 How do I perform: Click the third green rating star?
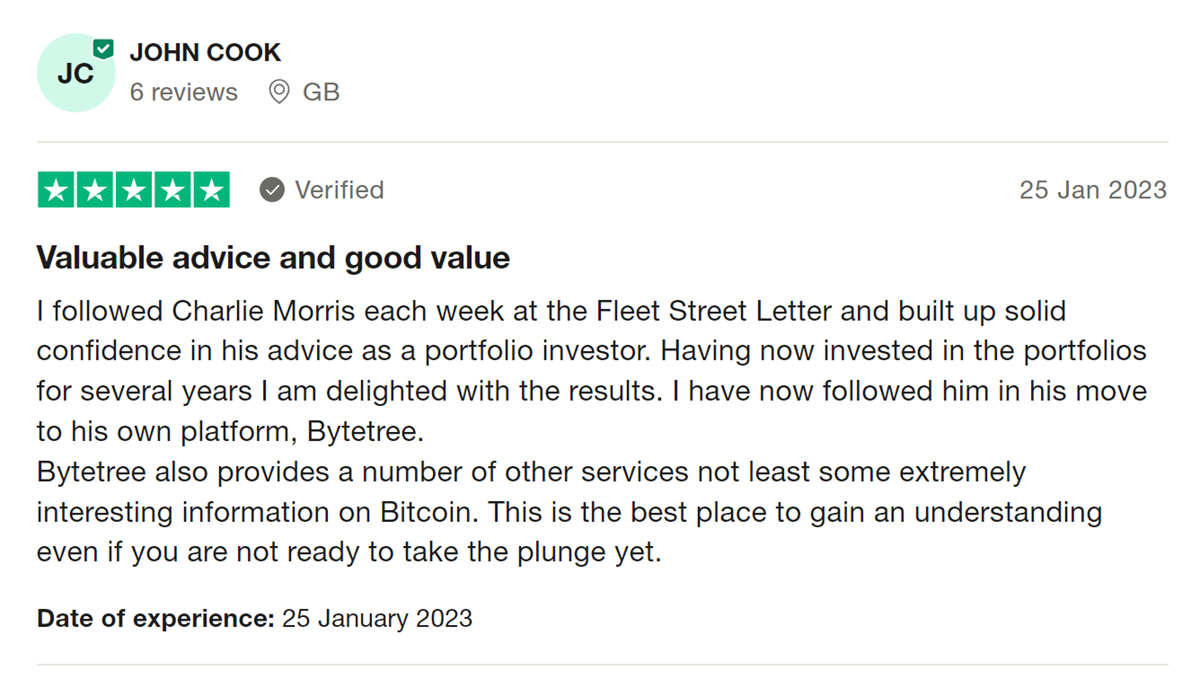[134, 190]
